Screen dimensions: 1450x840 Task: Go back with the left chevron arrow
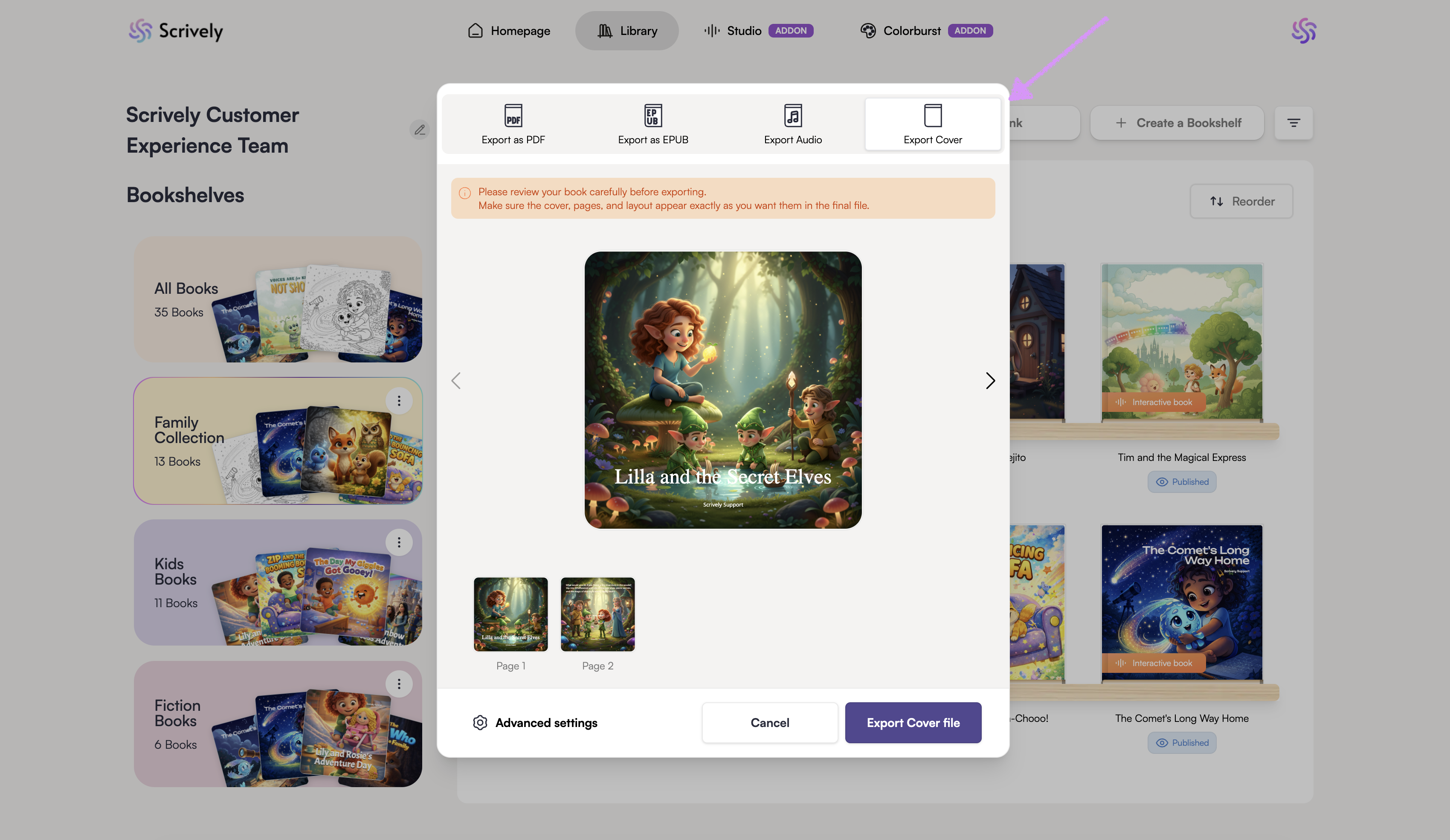[x=456, y=380]
